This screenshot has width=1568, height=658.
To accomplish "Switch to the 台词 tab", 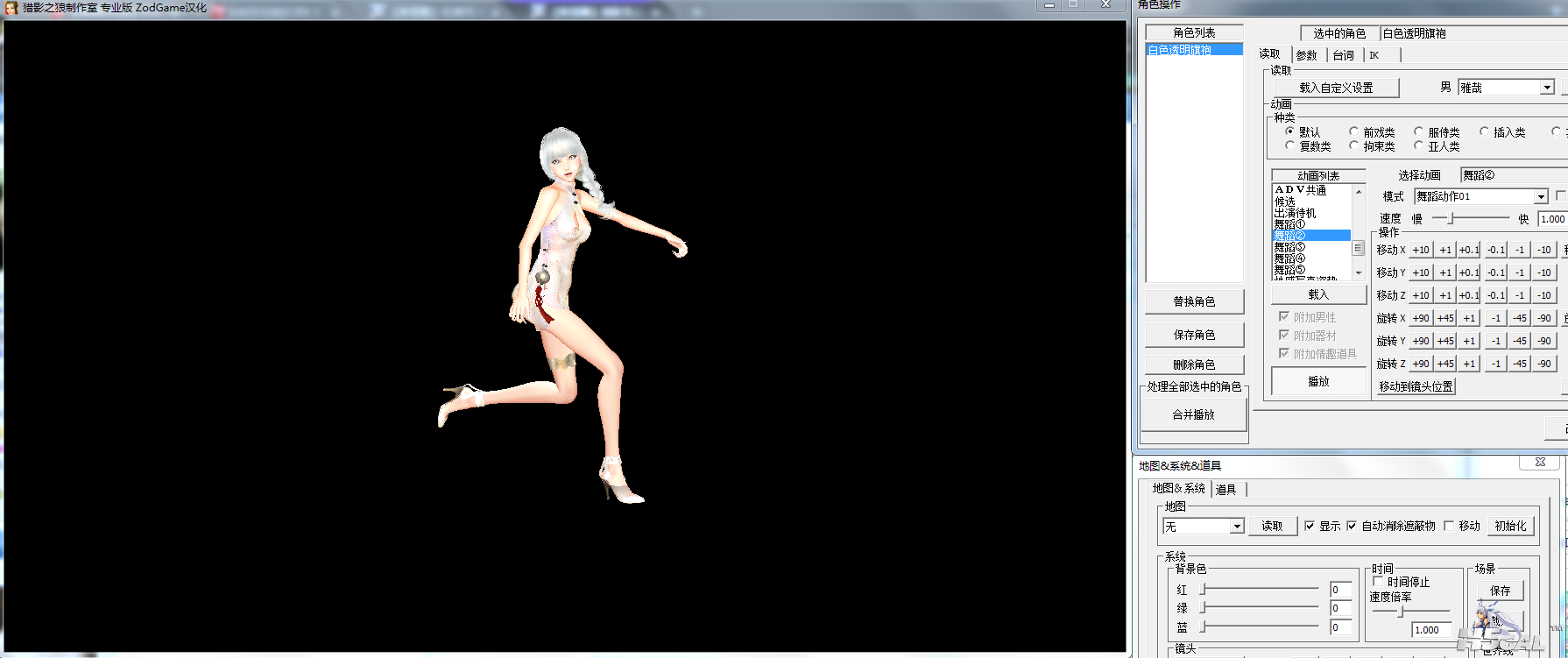I will pyautogui.click(x=1343, y=55).
